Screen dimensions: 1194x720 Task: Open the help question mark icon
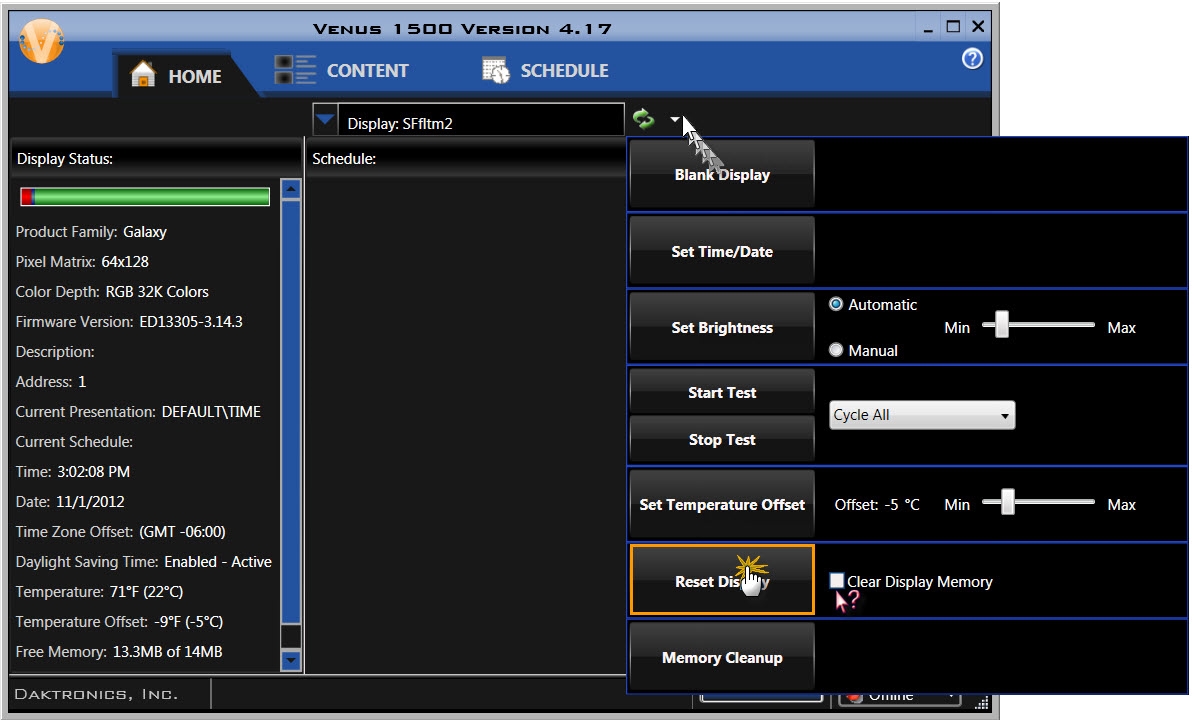[971, 59]
